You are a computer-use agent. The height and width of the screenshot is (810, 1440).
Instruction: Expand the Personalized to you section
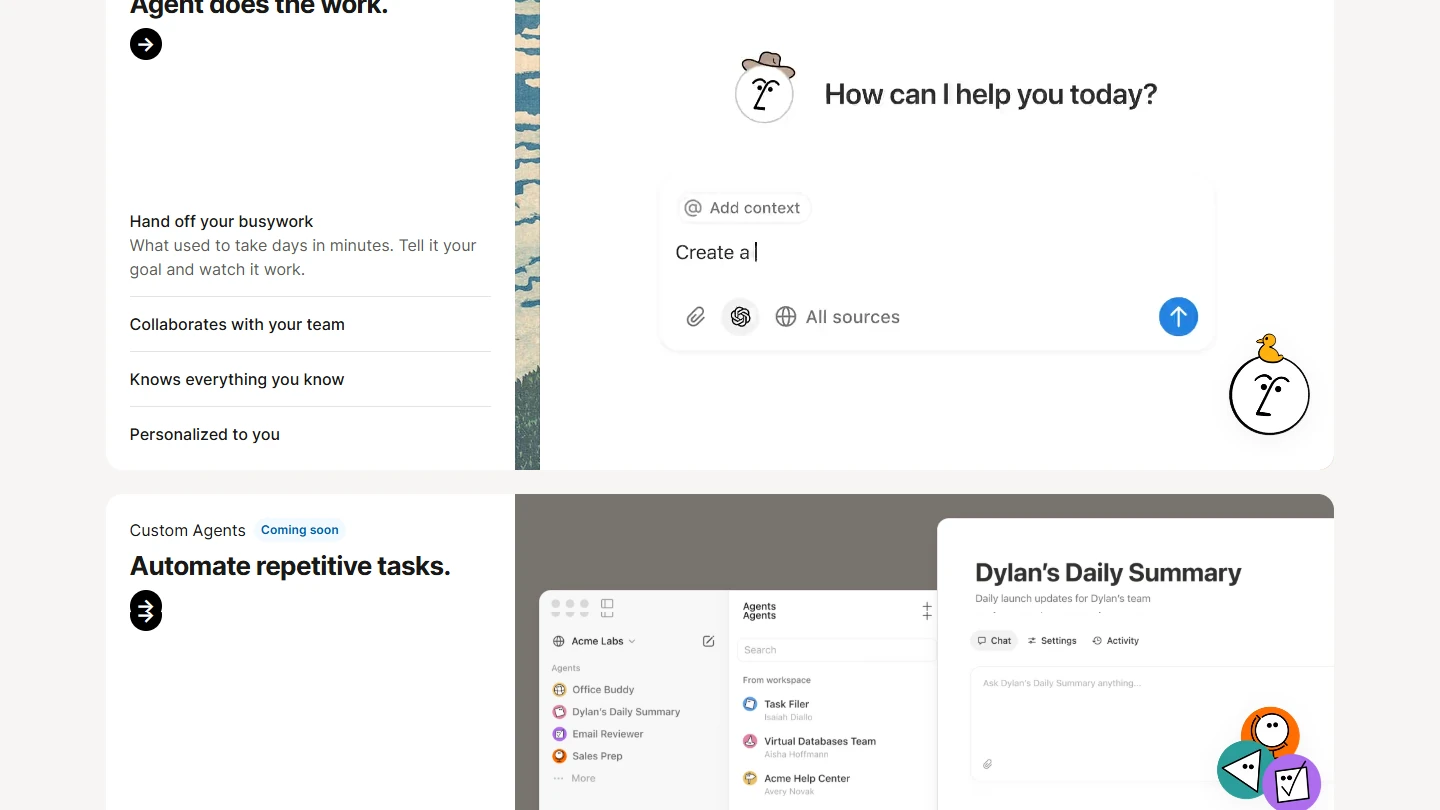point(205,434)
